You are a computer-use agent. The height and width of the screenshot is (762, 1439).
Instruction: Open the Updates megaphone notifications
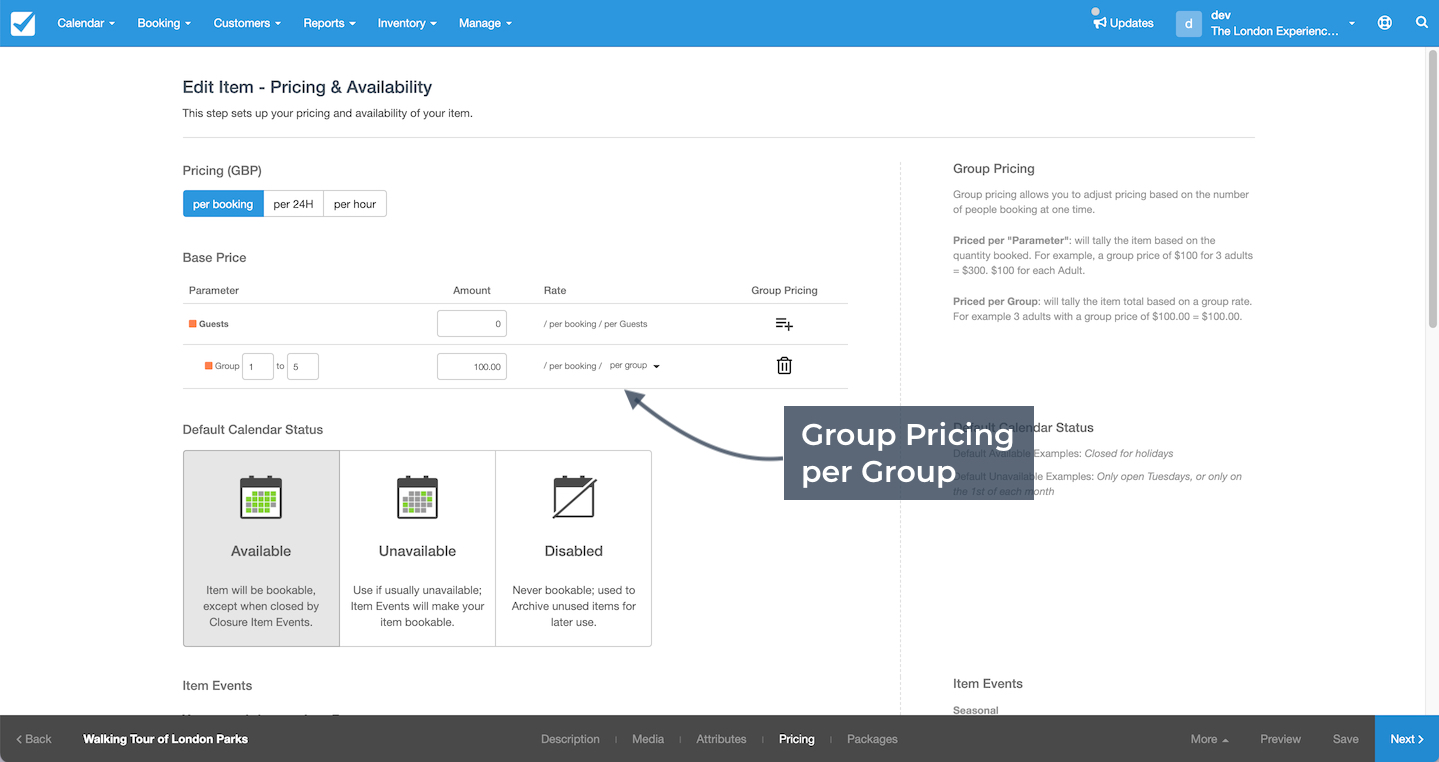click(1123, 22)
